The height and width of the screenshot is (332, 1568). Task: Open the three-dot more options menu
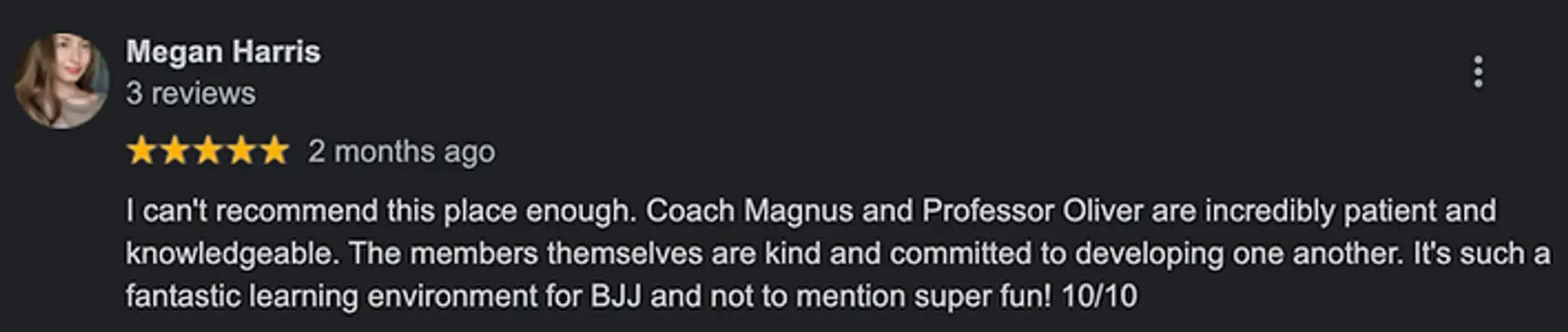[x=1478, y=72]
